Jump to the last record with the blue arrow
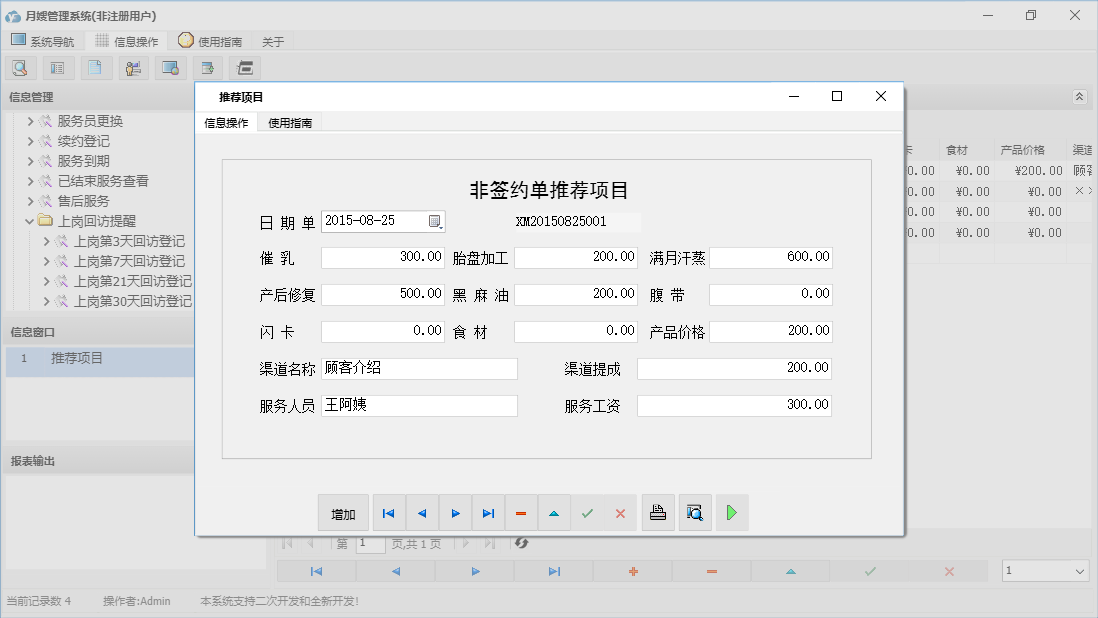The image size is (1098, 618). click(x=488, y=512)
